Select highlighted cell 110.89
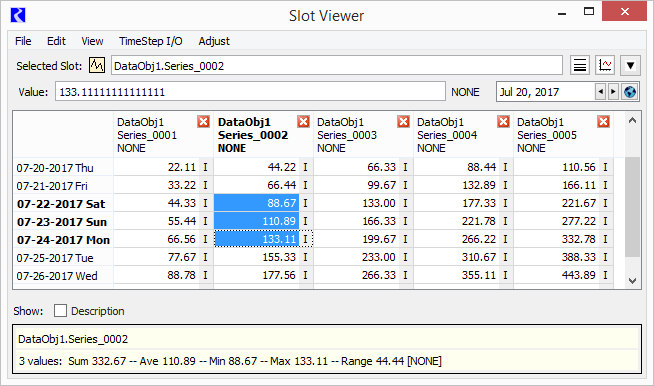Viewport: 654px width, 386px height. 257,221
